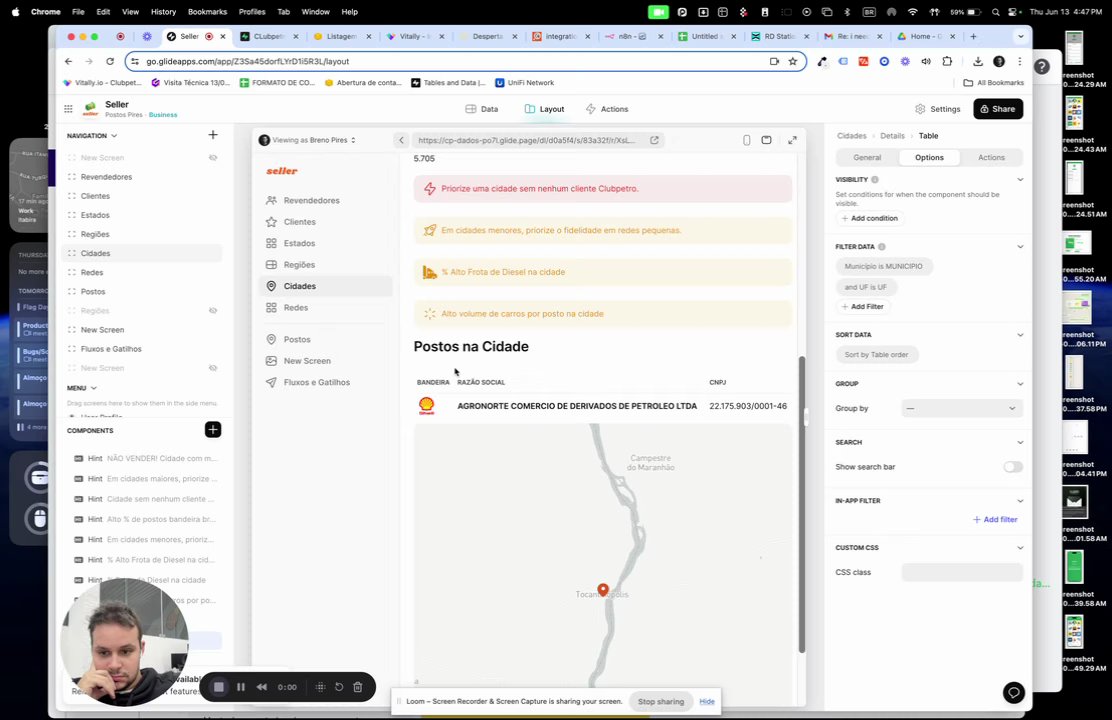Collapse the Custom CSS section chevron

[x=1020, y=548]
